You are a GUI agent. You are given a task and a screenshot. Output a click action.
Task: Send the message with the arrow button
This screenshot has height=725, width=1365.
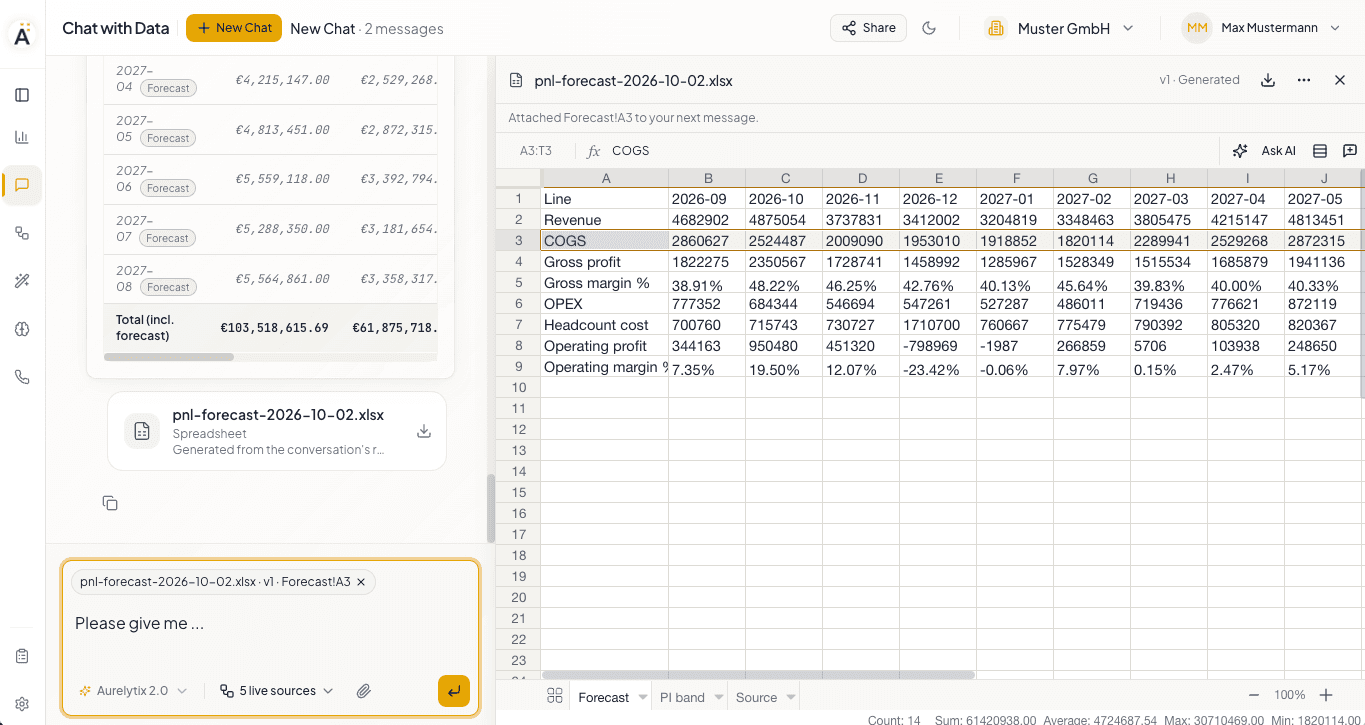[454, 691]
